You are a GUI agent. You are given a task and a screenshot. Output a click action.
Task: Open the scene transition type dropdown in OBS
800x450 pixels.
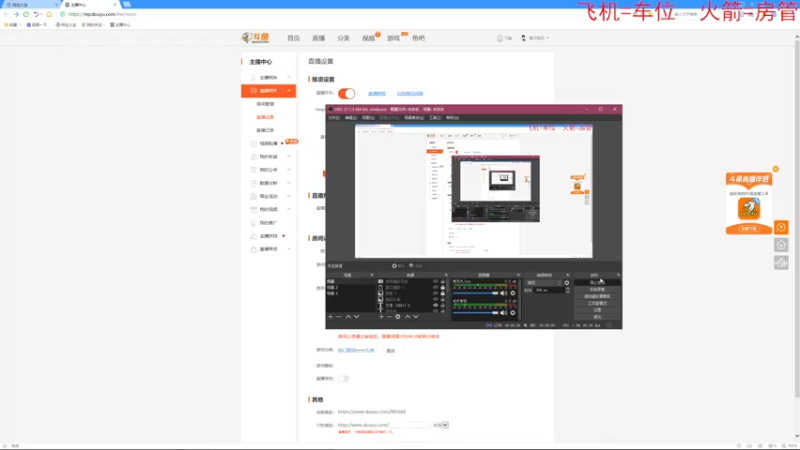pyautogui.click(x=543, y=283)
